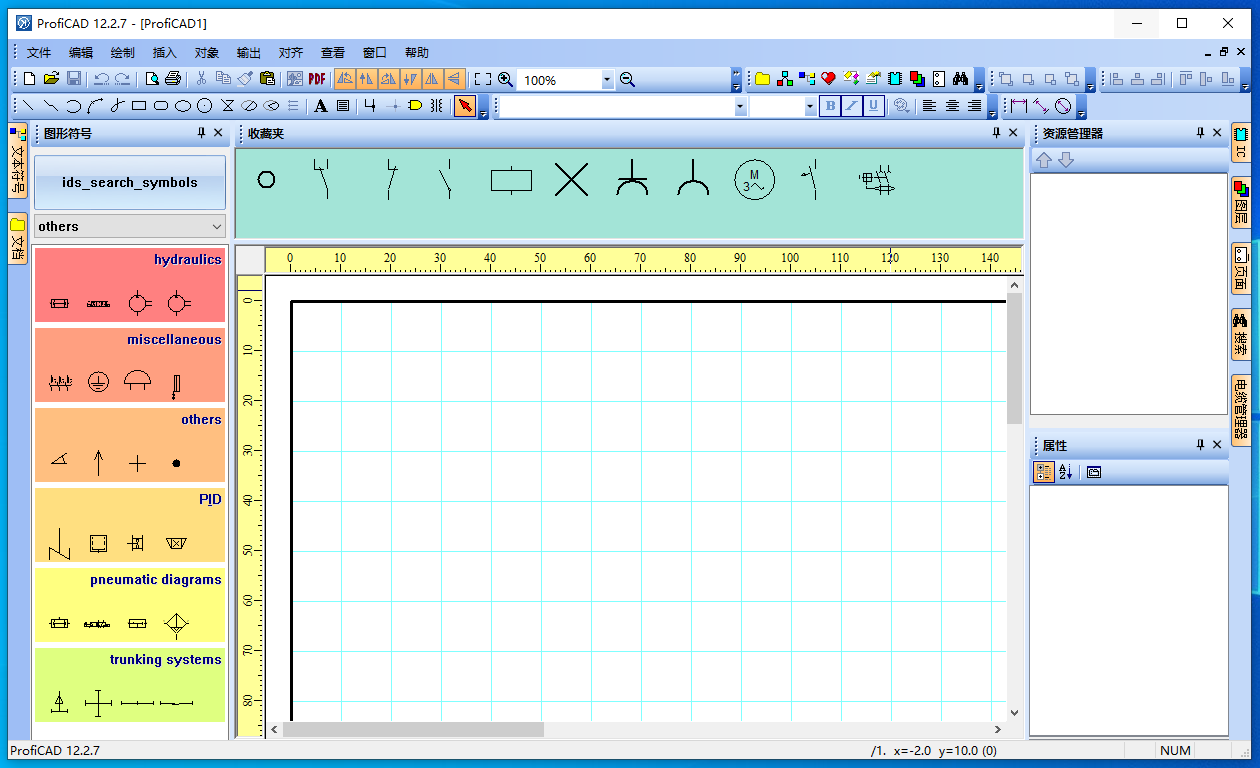The height and width of the screenshot is (768, 1260).
Task: Open the font name dropdown
Action: (740, 106)
